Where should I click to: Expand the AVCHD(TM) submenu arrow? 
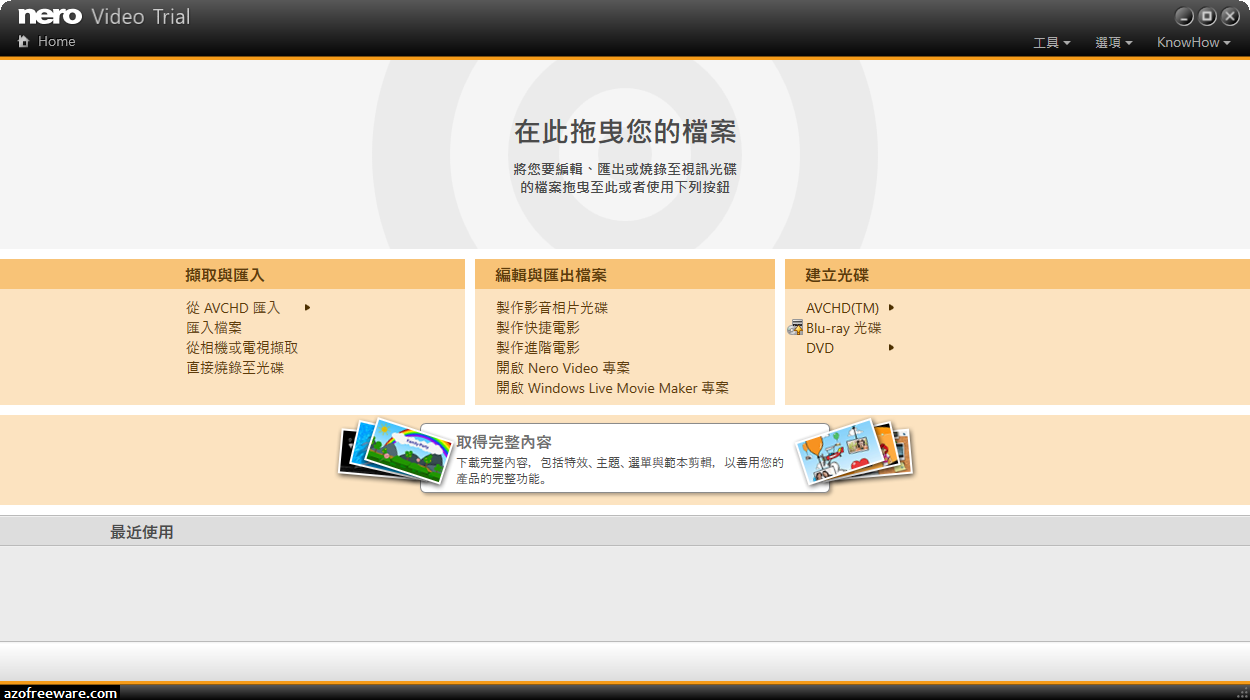[x=891, y=308]
